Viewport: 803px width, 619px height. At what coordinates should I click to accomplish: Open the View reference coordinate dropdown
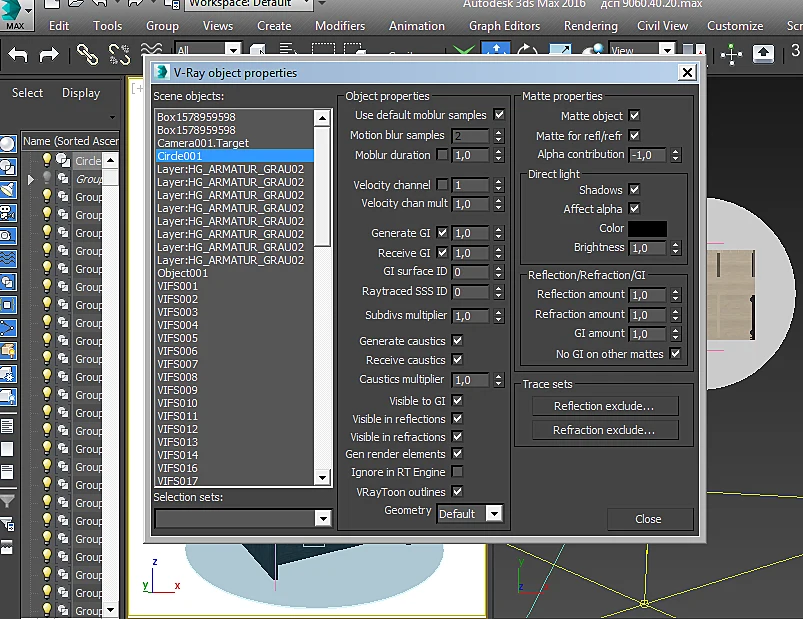point(667,50)
